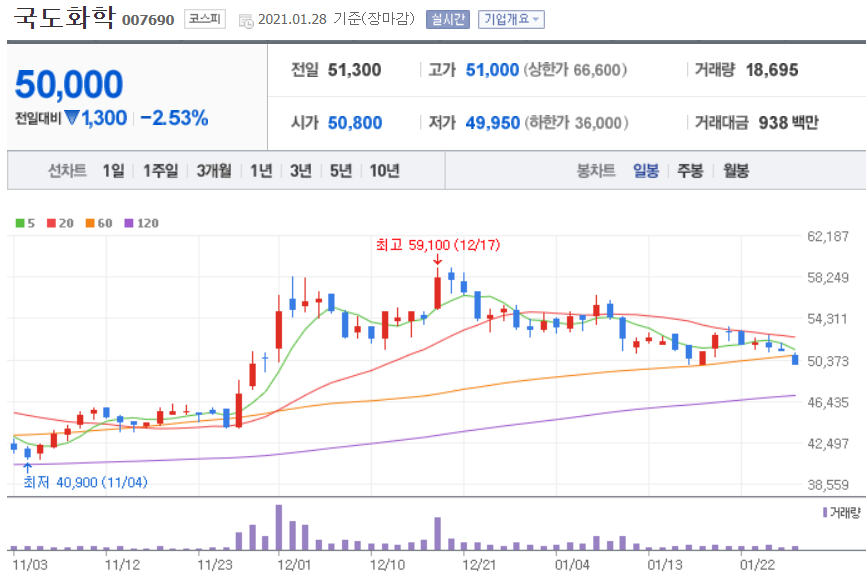This screenshot has width=866, height=578.
Task: Click the high price 51,000
Action: click(x=492, y=70)
